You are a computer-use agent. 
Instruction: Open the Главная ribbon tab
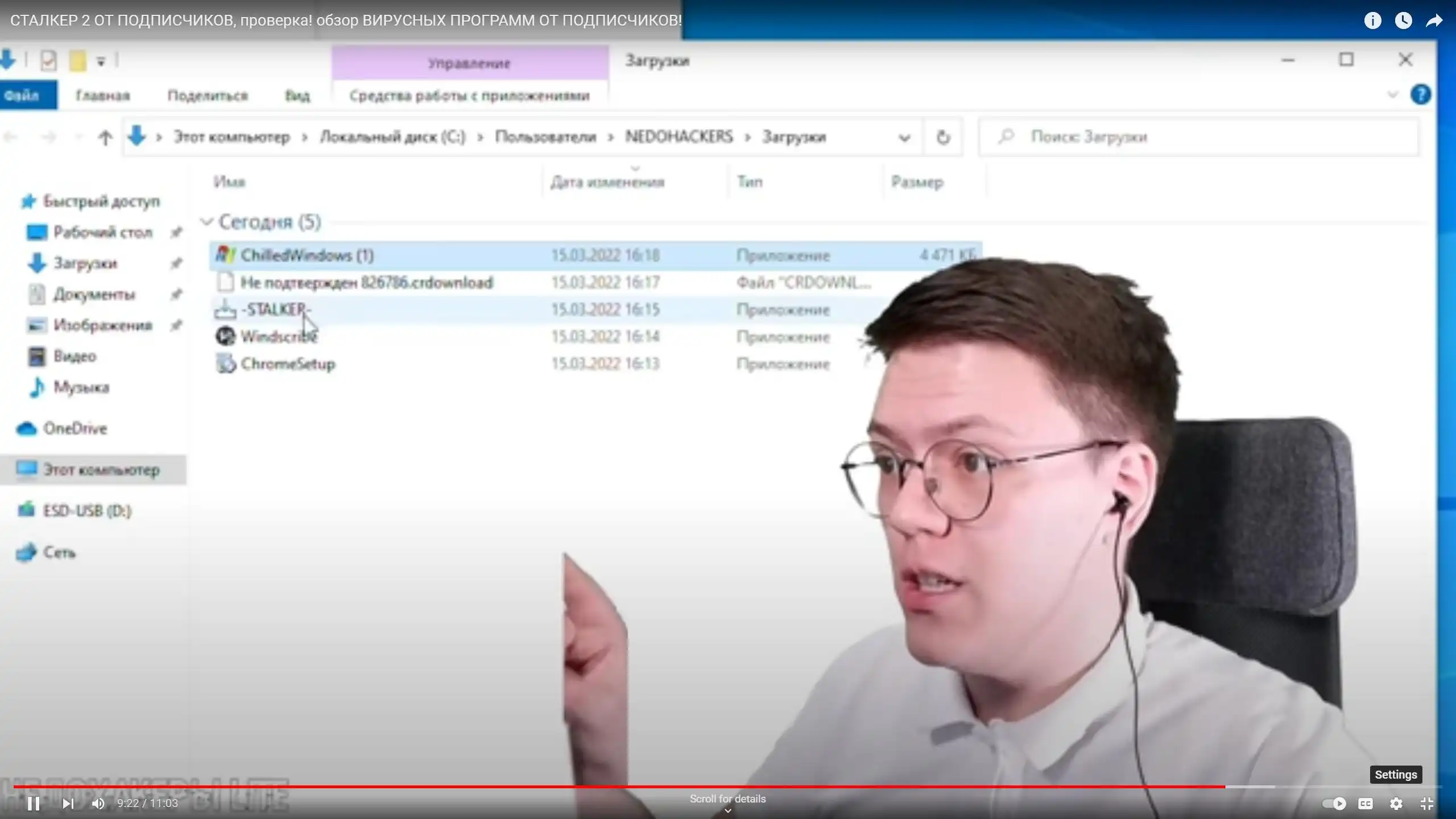pyautogui.click(x=103, y=96)
